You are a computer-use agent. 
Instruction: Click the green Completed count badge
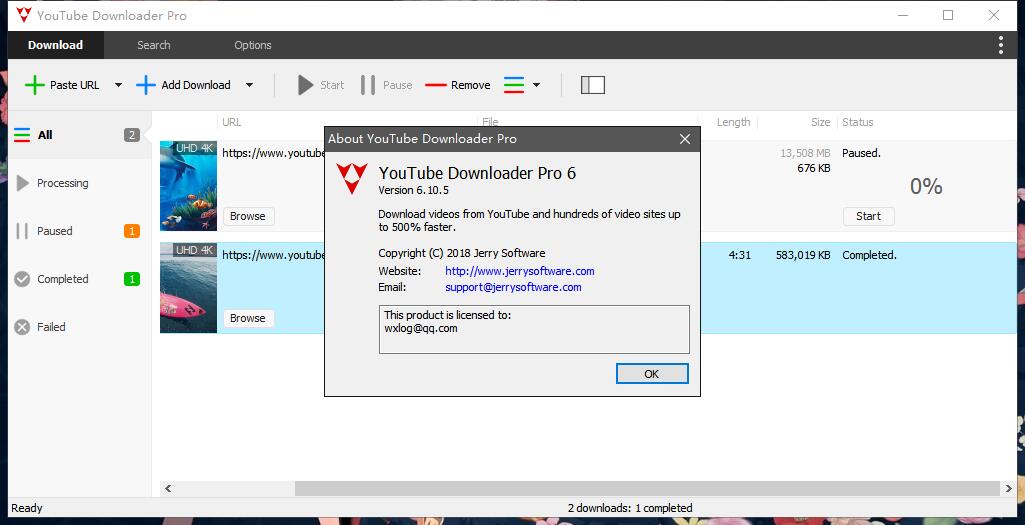(x=132, y=279)
